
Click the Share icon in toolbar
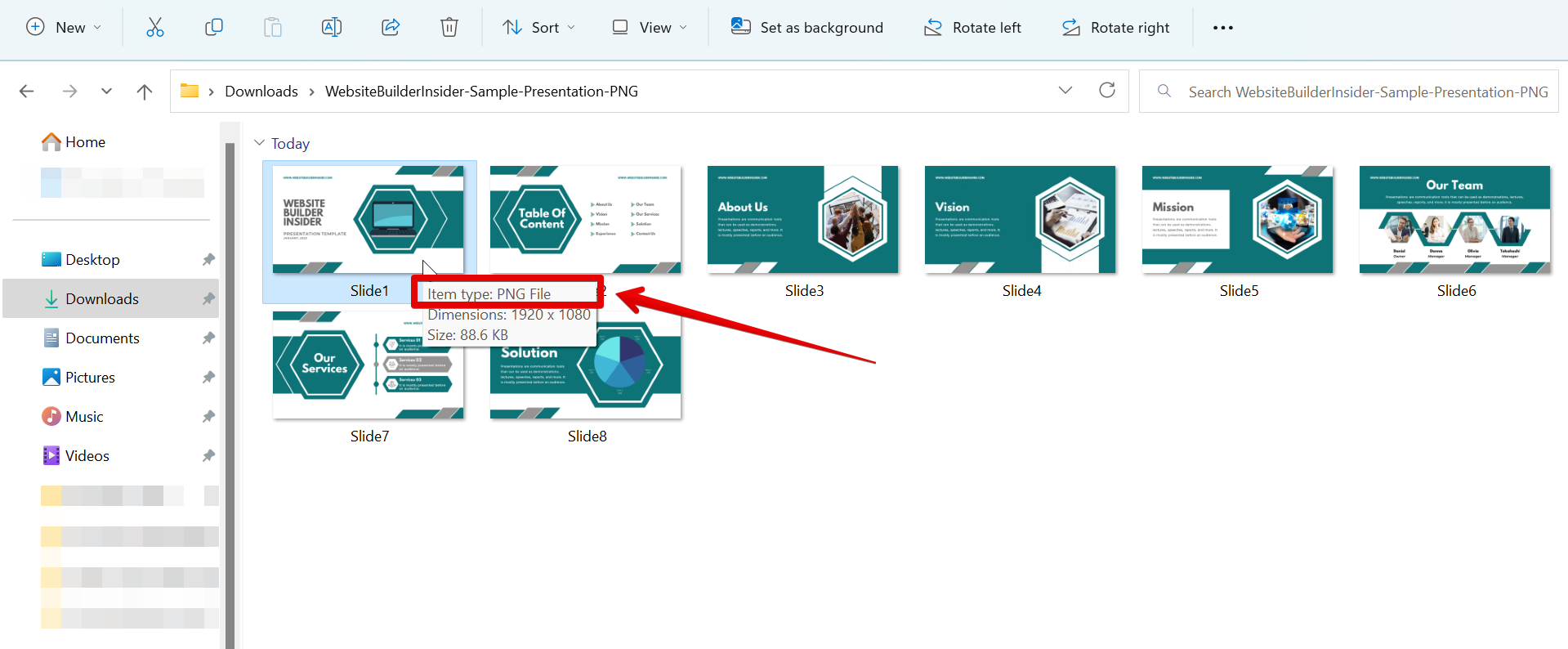pos(391,28)
